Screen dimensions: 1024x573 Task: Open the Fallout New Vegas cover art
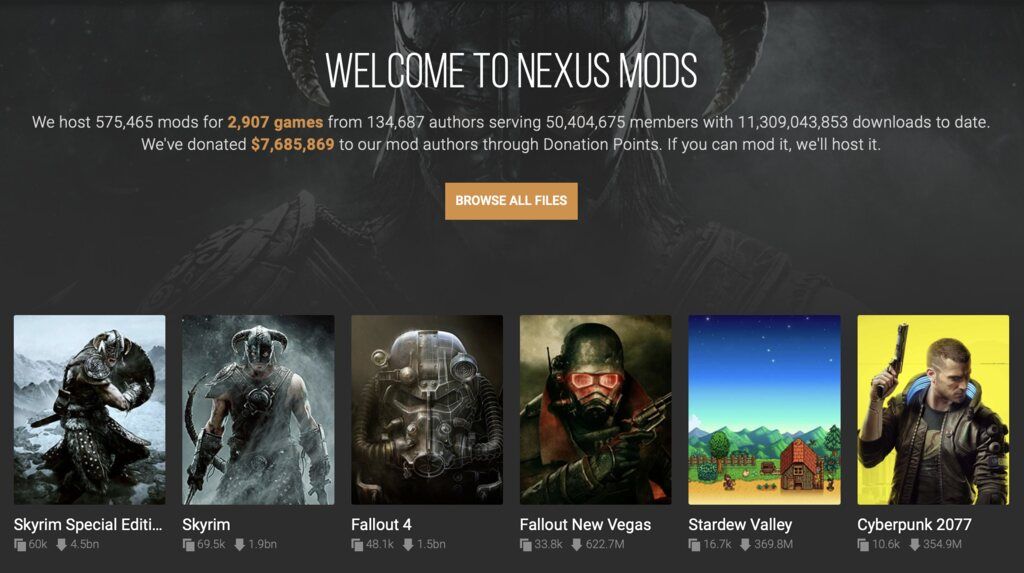pyautogui.click(x=596, y=410)
